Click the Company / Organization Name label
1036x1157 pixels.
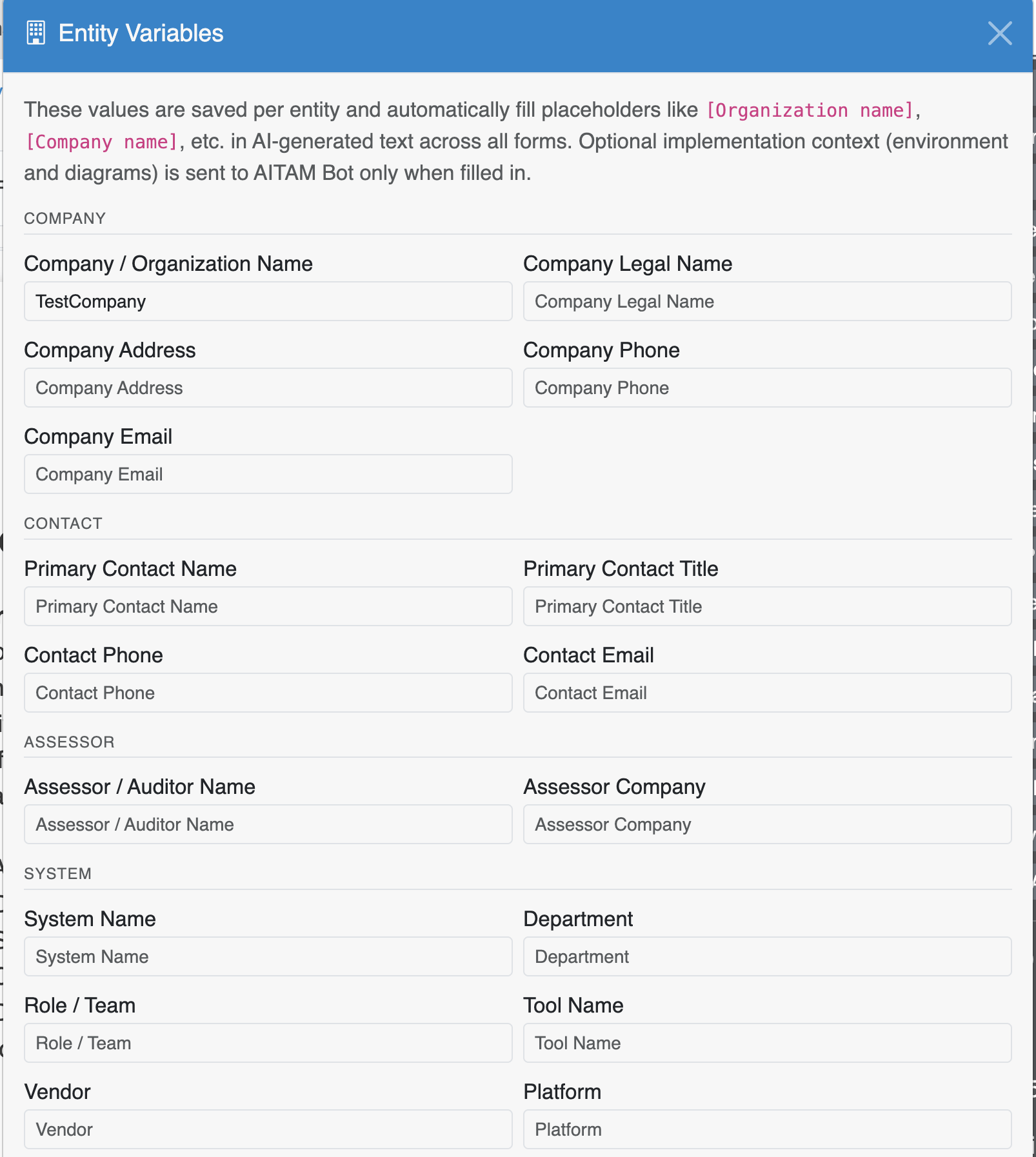tap(168, 264)
